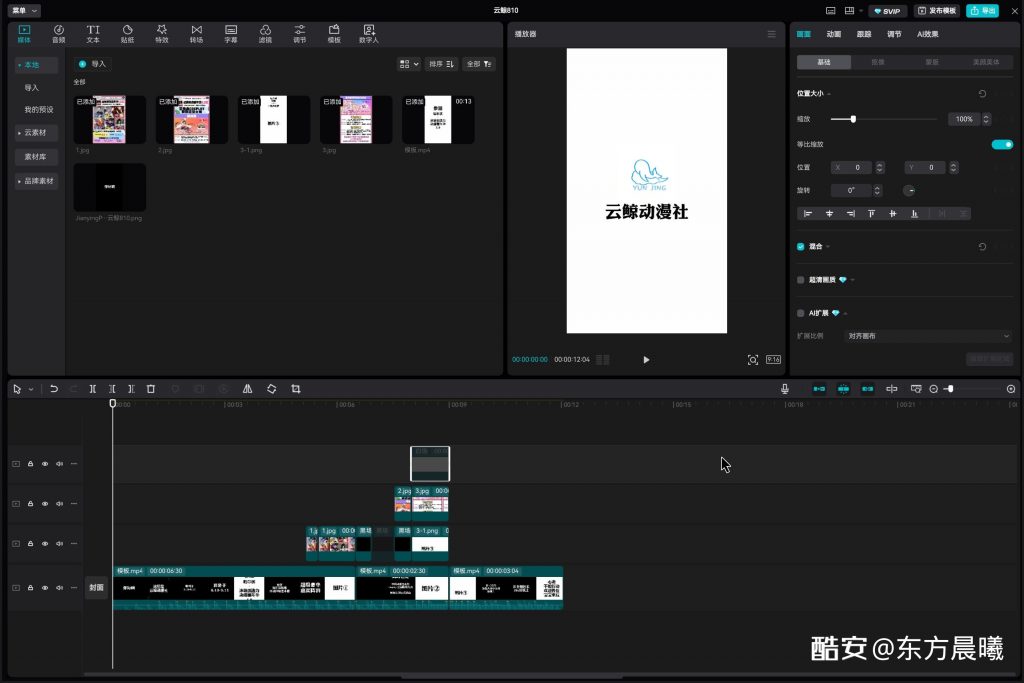Mute the main 模板.mp4 track

[x=59, y=588]
